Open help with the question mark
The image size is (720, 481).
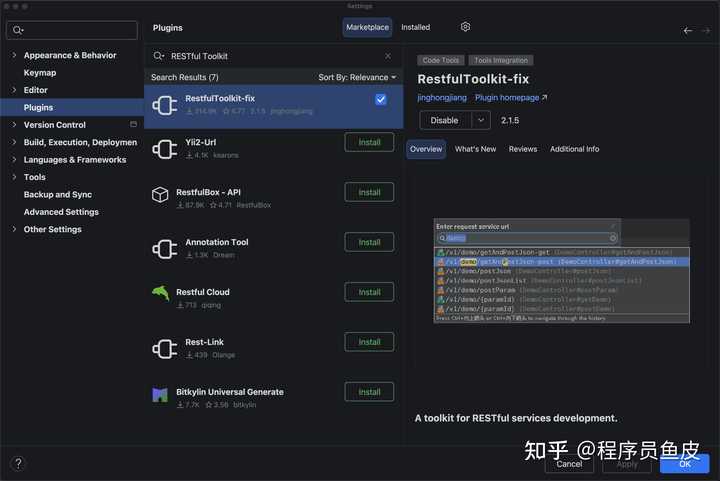tap(18, 463)
